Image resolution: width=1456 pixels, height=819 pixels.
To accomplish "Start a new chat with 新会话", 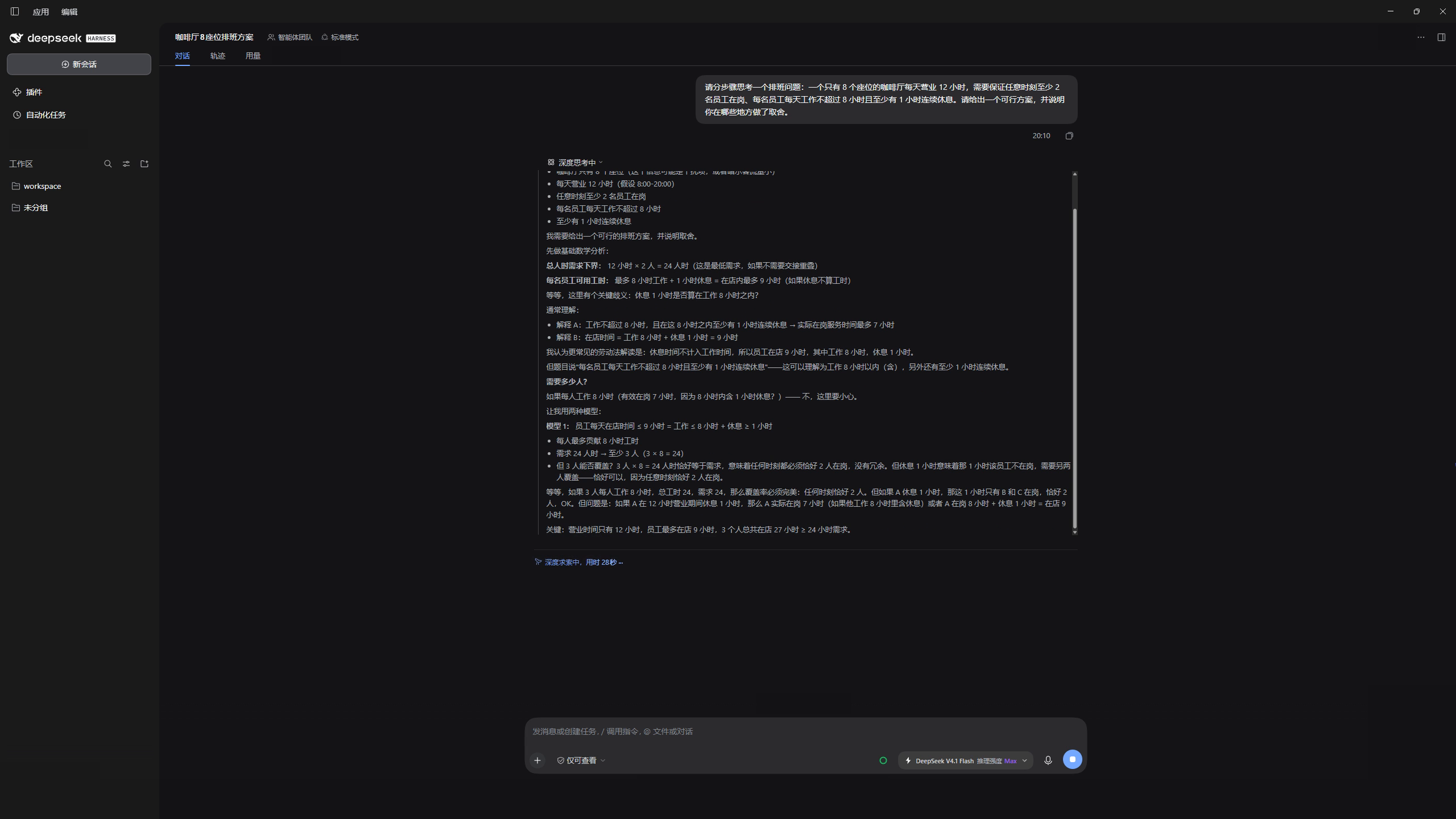I will (x=79, y=64).
